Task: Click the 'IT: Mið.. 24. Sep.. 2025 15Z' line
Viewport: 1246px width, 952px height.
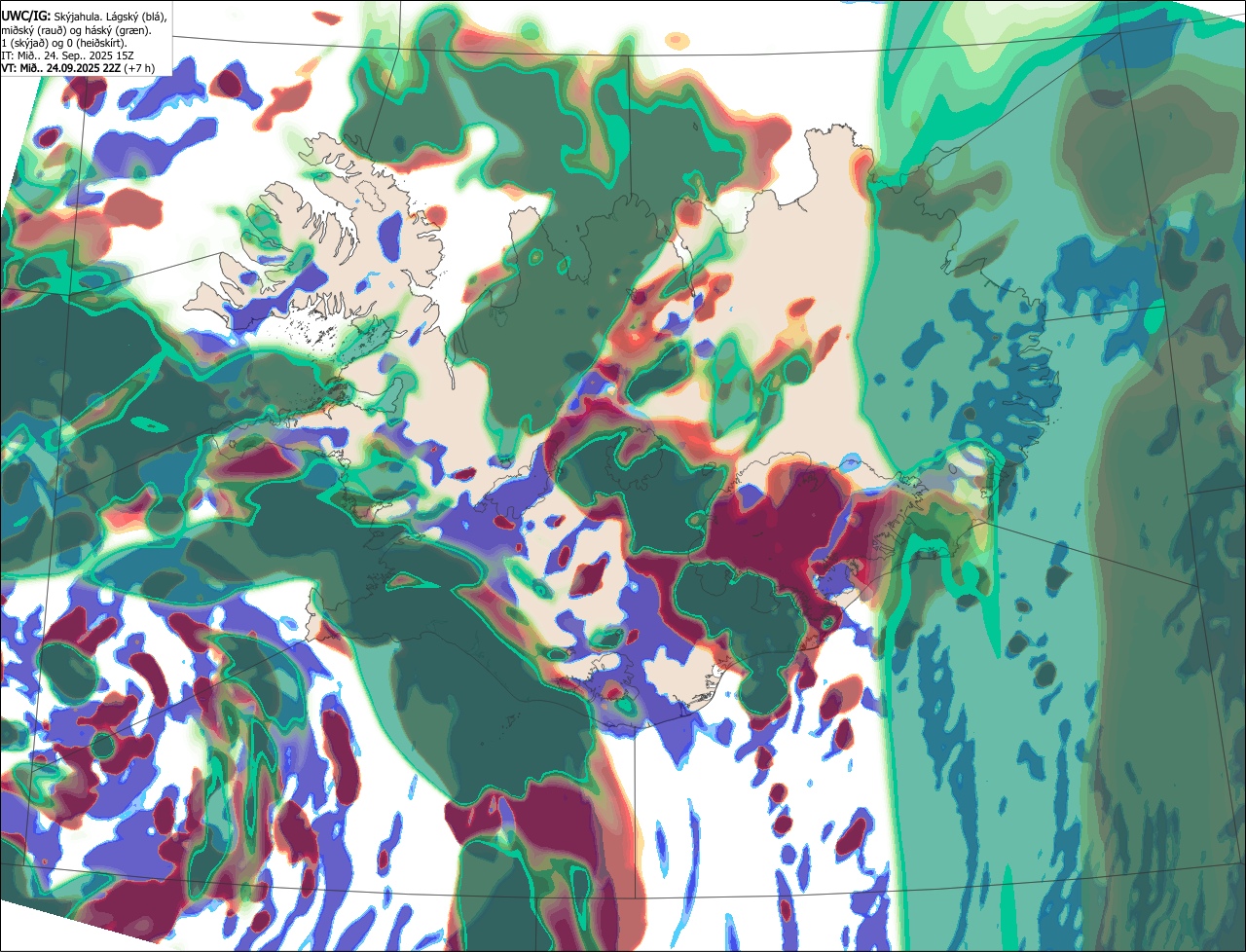Action: point(67,55)
